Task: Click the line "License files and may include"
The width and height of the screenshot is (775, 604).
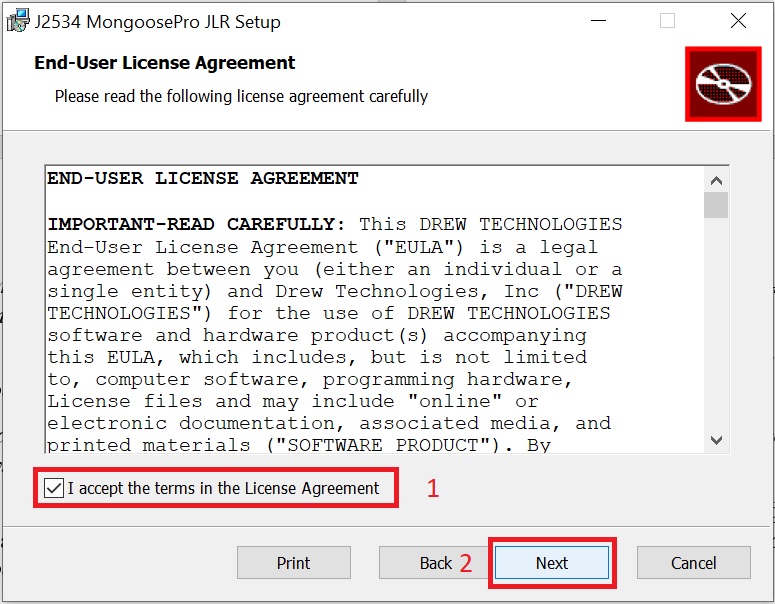Action: click(x=293, y=401)
